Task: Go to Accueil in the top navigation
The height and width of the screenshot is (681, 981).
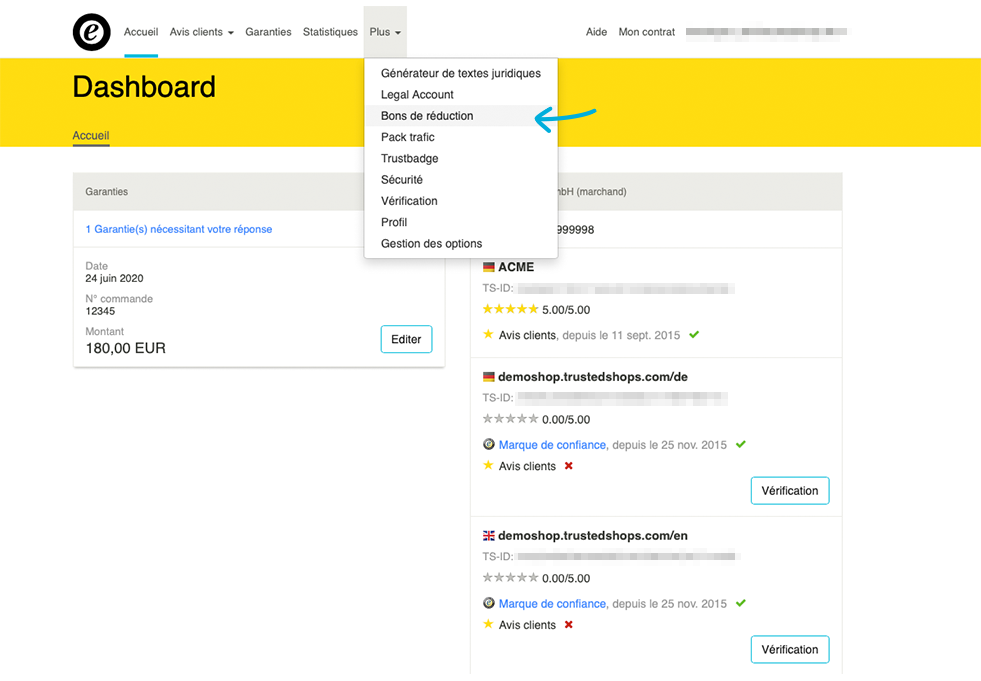Action: 141,32
